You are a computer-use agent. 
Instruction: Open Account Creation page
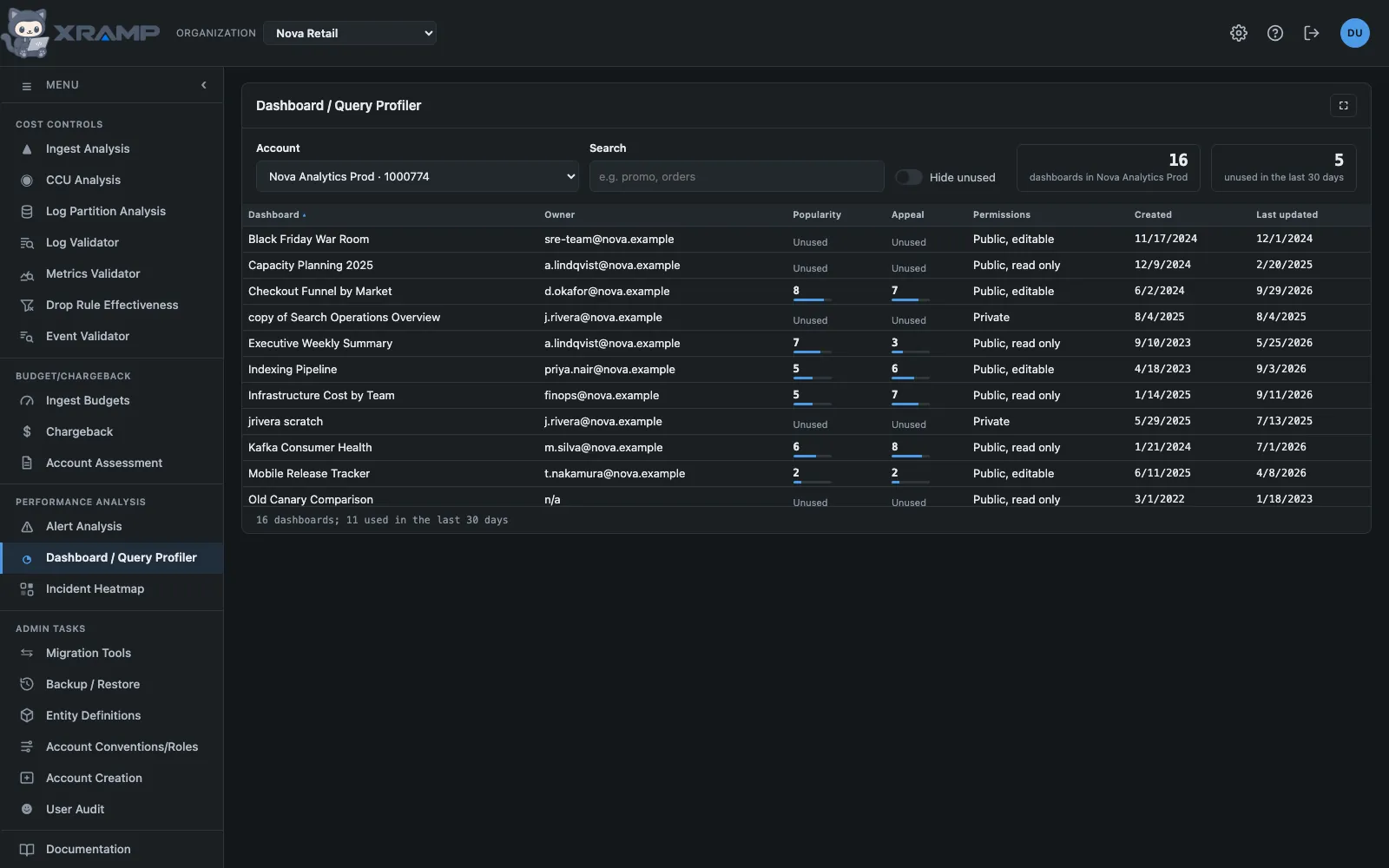point(111,779)
